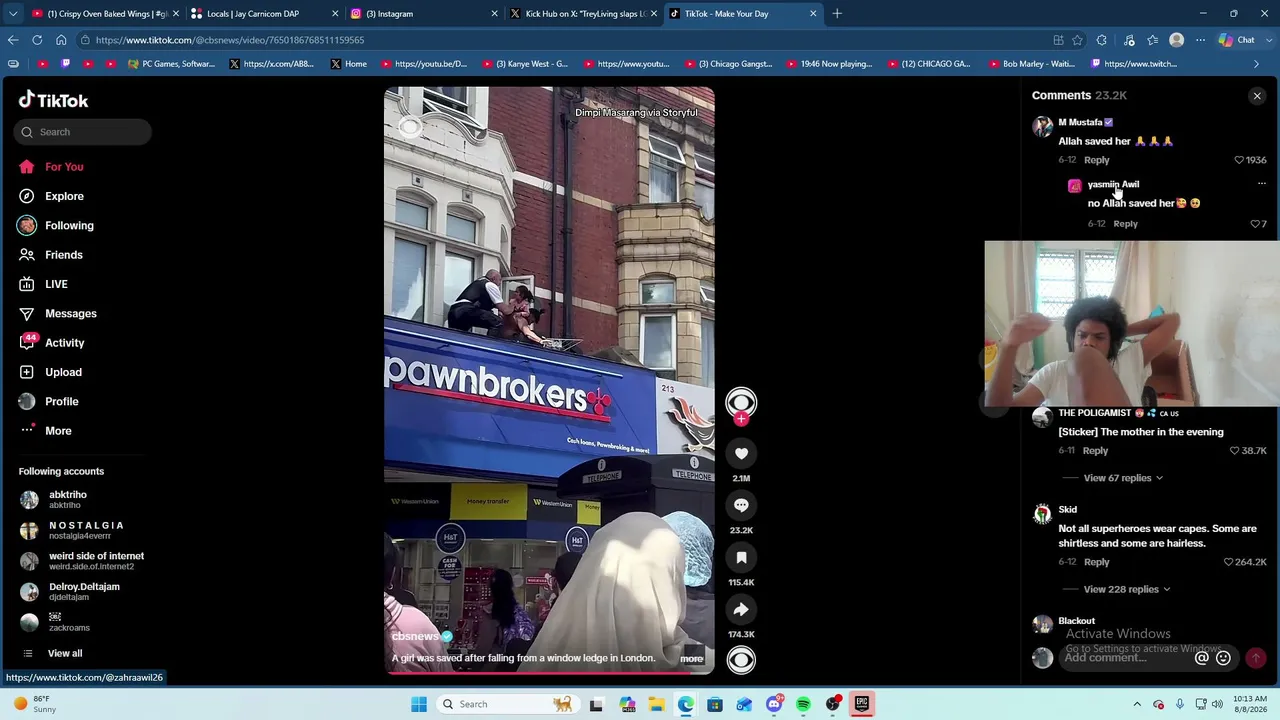
Task: Go back in browser history
Action: (12, 40)
